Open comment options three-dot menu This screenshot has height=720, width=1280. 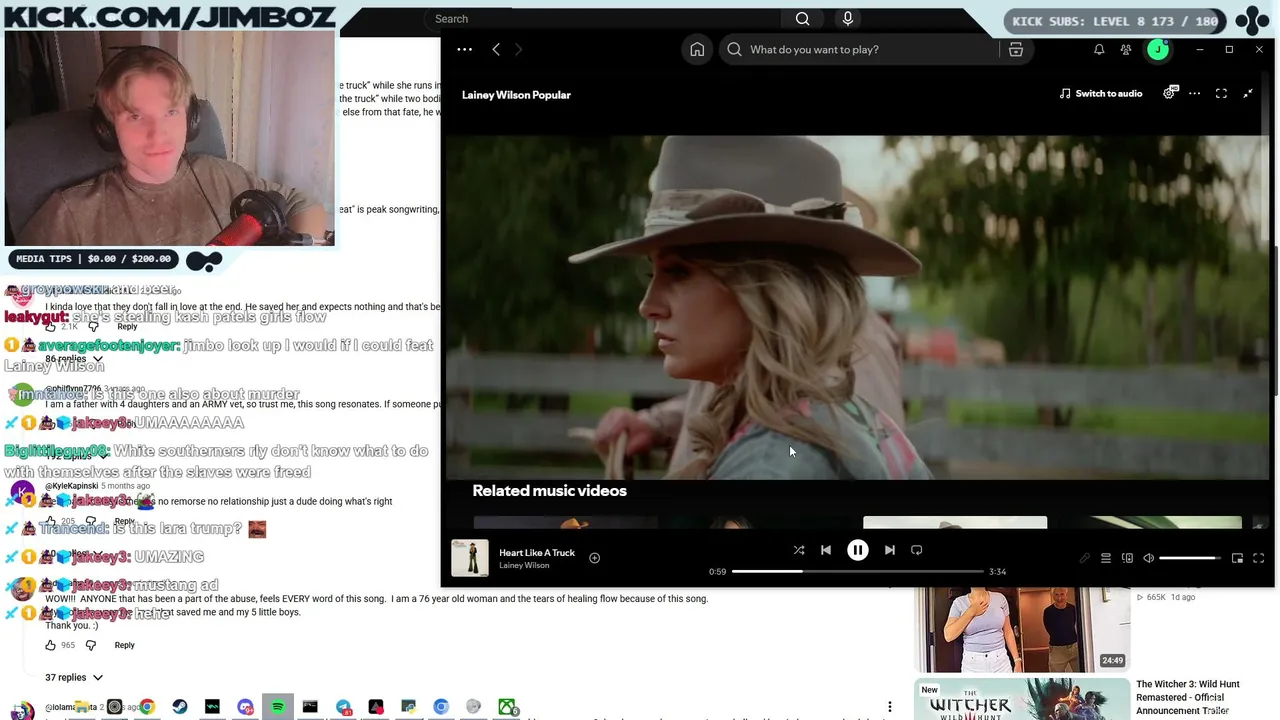coord(889,707)
